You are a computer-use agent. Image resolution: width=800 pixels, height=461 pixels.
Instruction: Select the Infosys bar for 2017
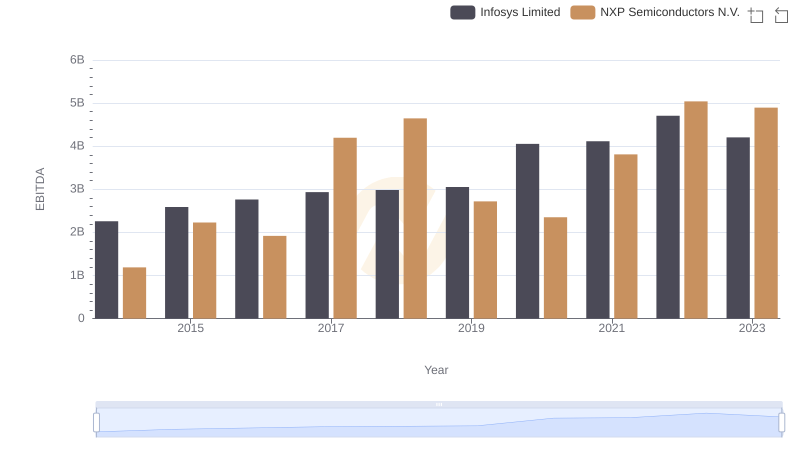click(x=317, y=255)
